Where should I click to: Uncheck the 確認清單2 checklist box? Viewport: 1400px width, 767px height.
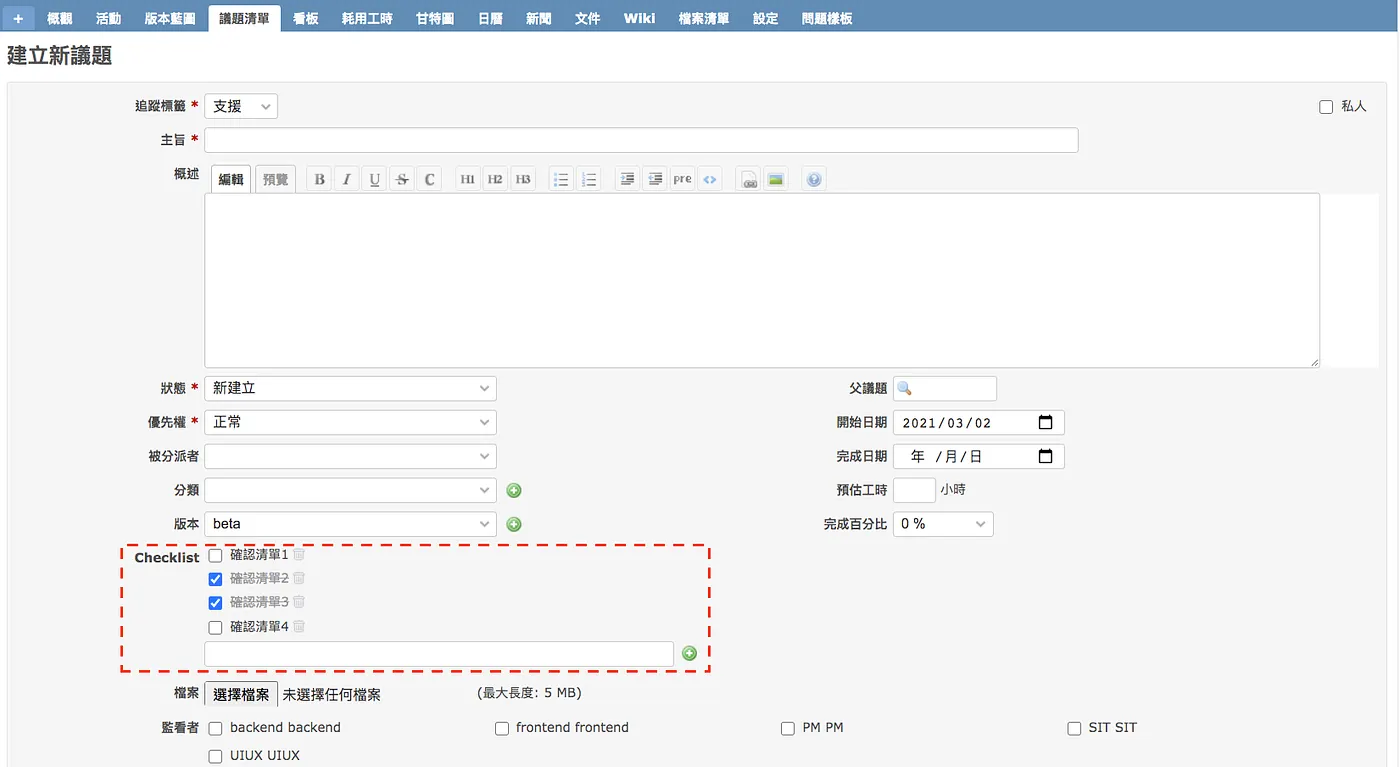tap(215, 579)
